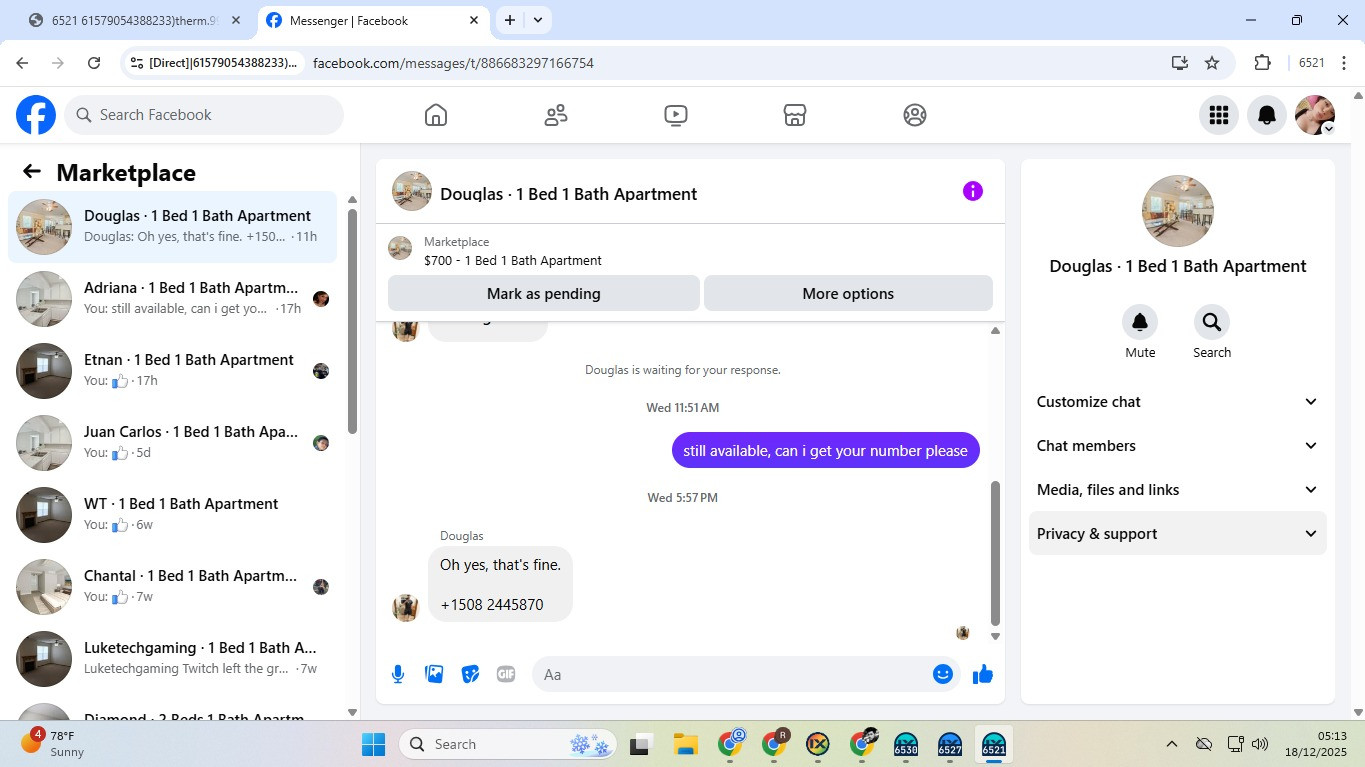Open the account profile picture menu
1365x767 pixels.
[x=1315, y=115]
